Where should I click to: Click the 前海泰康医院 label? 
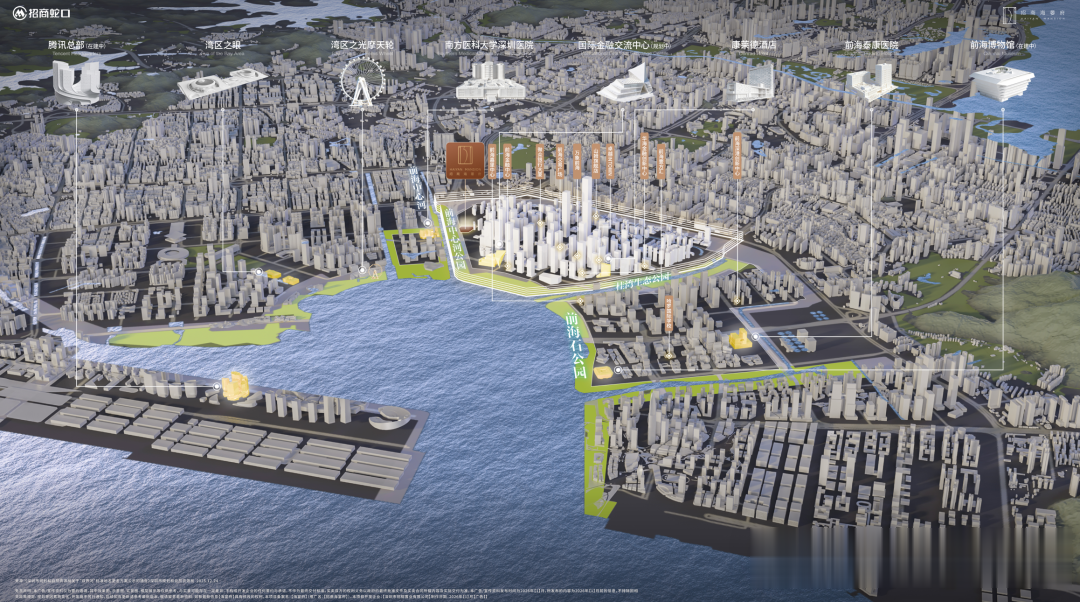(x=871, y=45)
